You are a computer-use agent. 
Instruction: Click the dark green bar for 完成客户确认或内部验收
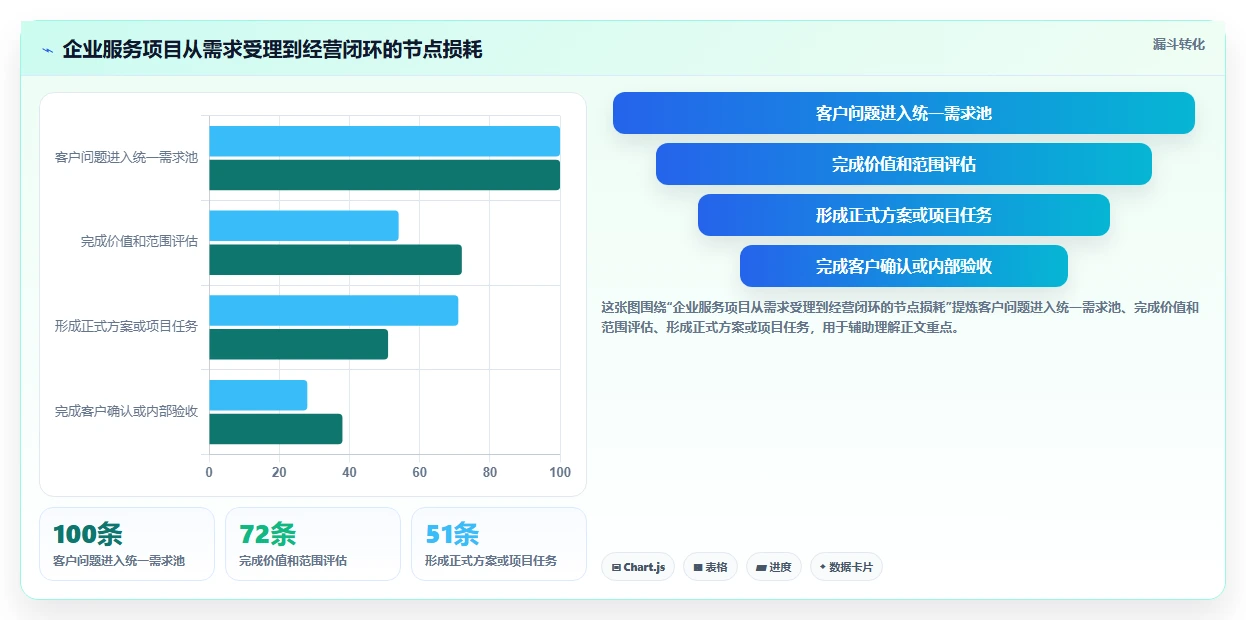pos(275,429)
